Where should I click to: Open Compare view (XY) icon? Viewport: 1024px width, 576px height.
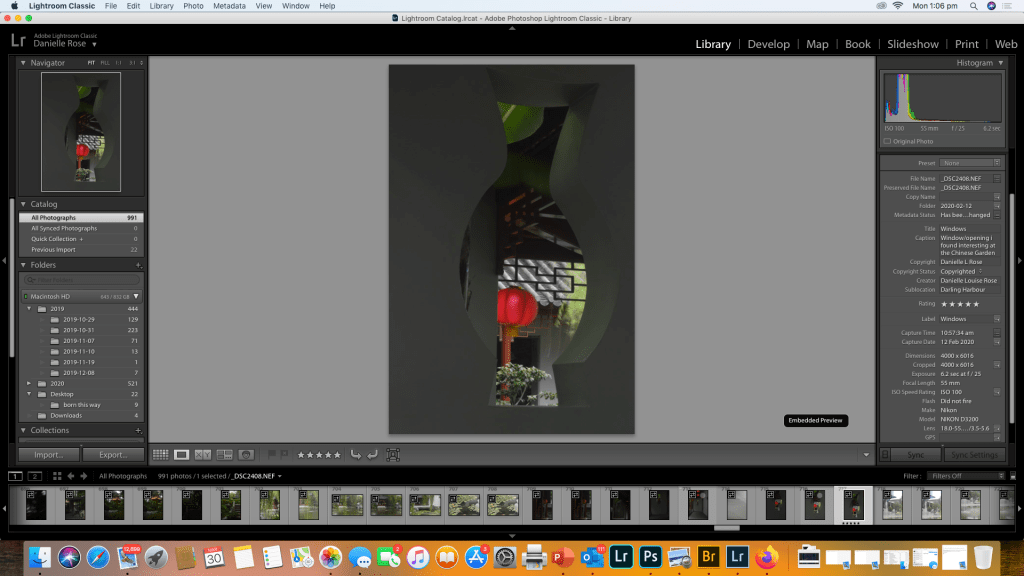pos(203,455)
